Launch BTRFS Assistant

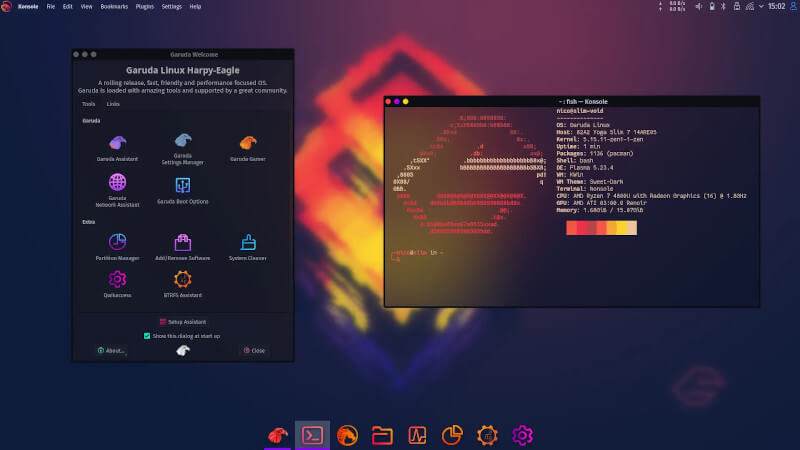(183, 284)
